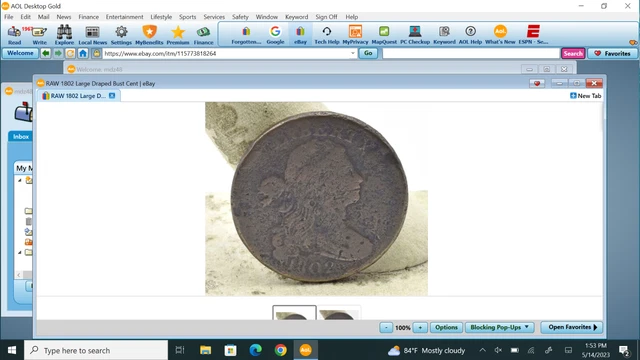Open Local News toolbar icon
The height and width of the screenshot is (360, 640).
[92, 35]
